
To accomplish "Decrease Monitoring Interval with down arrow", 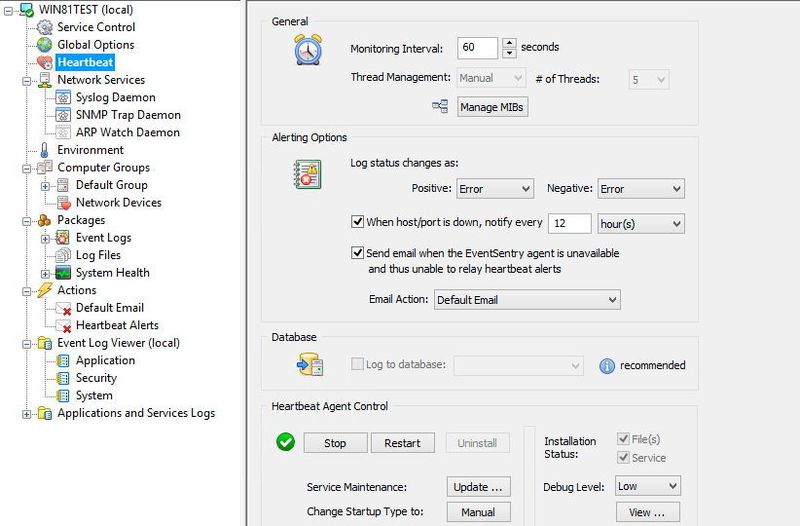I will click(x=509, y=53).
